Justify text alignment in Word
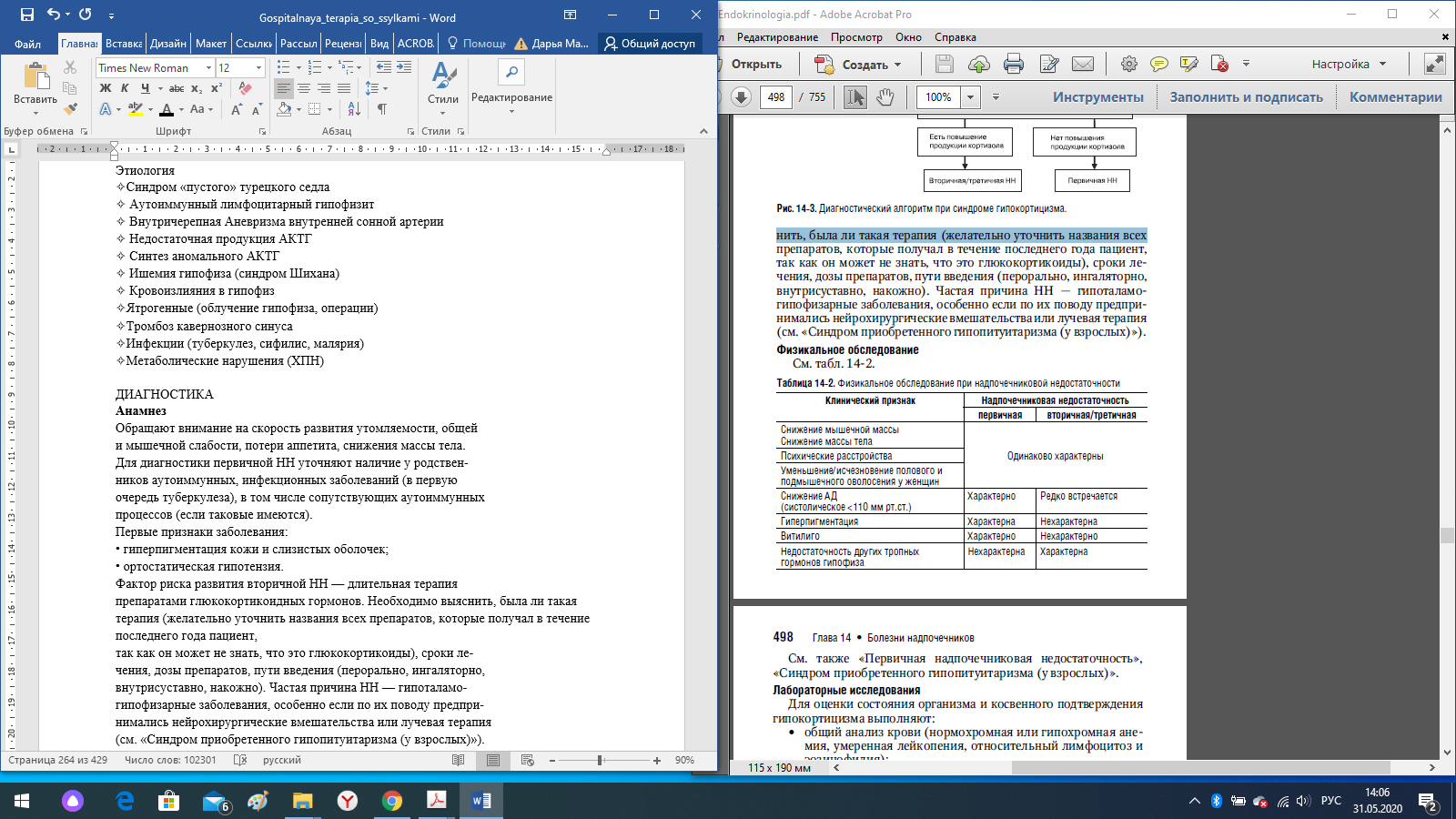Viewport: 1456px width, 819px height. point(344,88)
